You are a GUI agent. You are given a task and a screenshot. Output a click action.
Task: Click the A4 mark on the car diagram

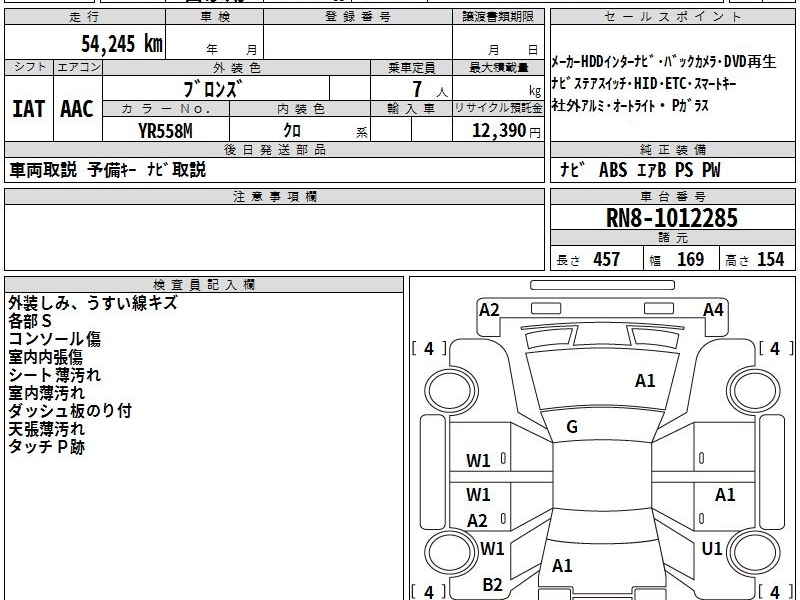coord(713,310)
